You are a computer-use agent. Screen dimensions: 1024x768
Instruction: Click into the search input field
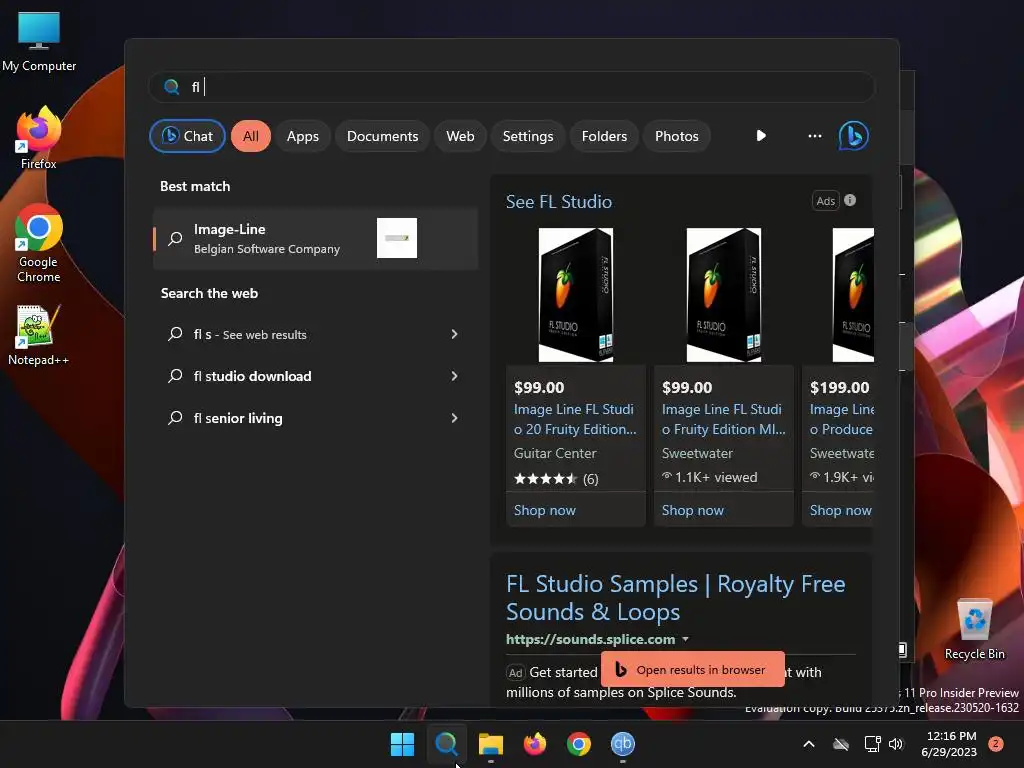pos(512,87)
